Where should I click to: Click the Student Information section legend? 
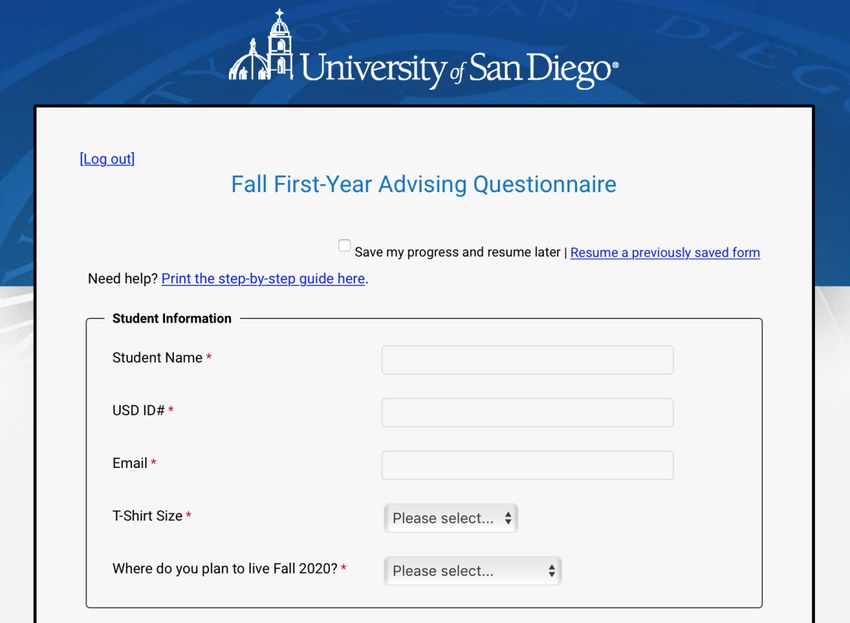[172, 318]
